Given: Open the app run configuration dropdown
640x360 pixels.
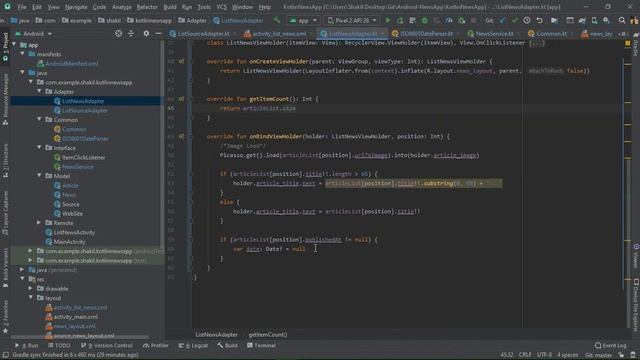Looking at the screenshot, I should pyautogui.click(x=303, y=20).
